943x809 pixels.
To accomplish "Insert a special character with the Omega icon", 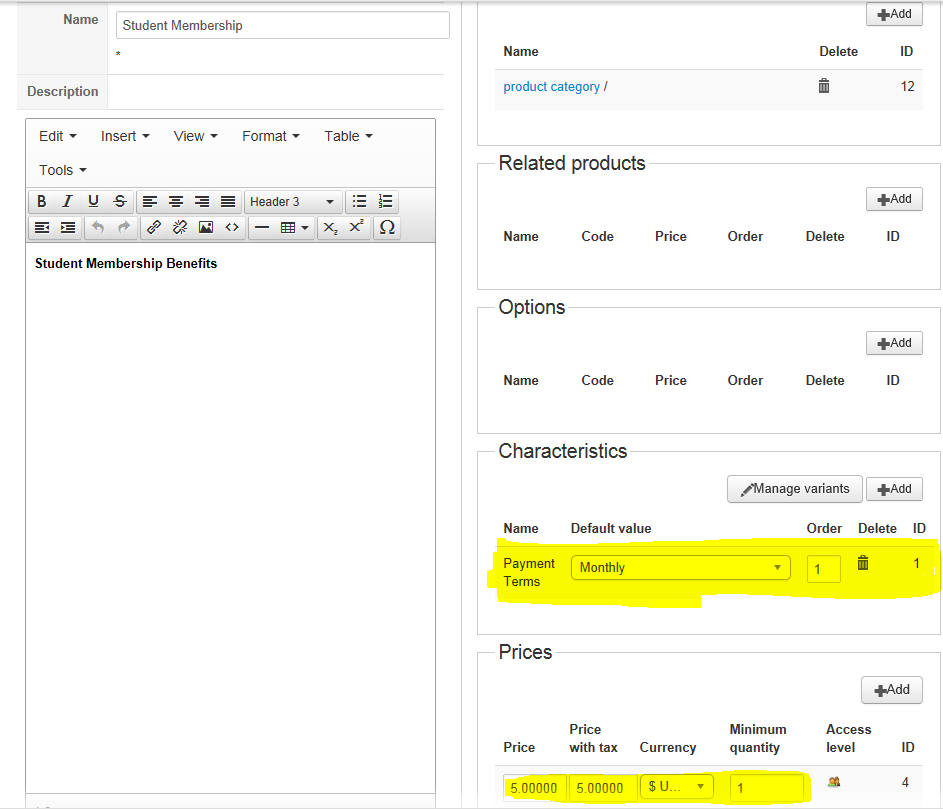I will click(x=387, y=228).
